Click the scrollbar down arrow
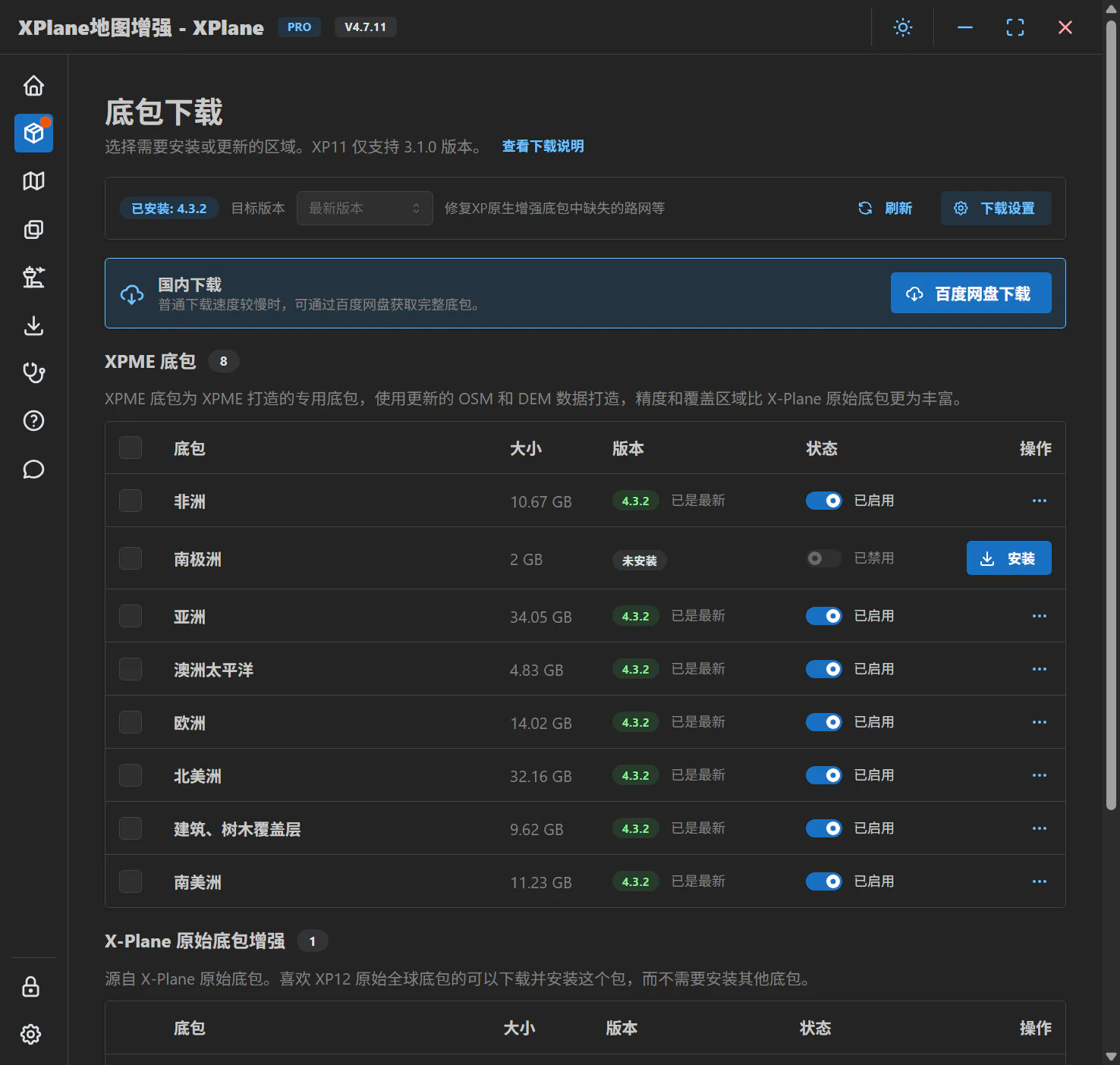This screenshot has width=1120, height=1065. [x=1111, y=1056]
